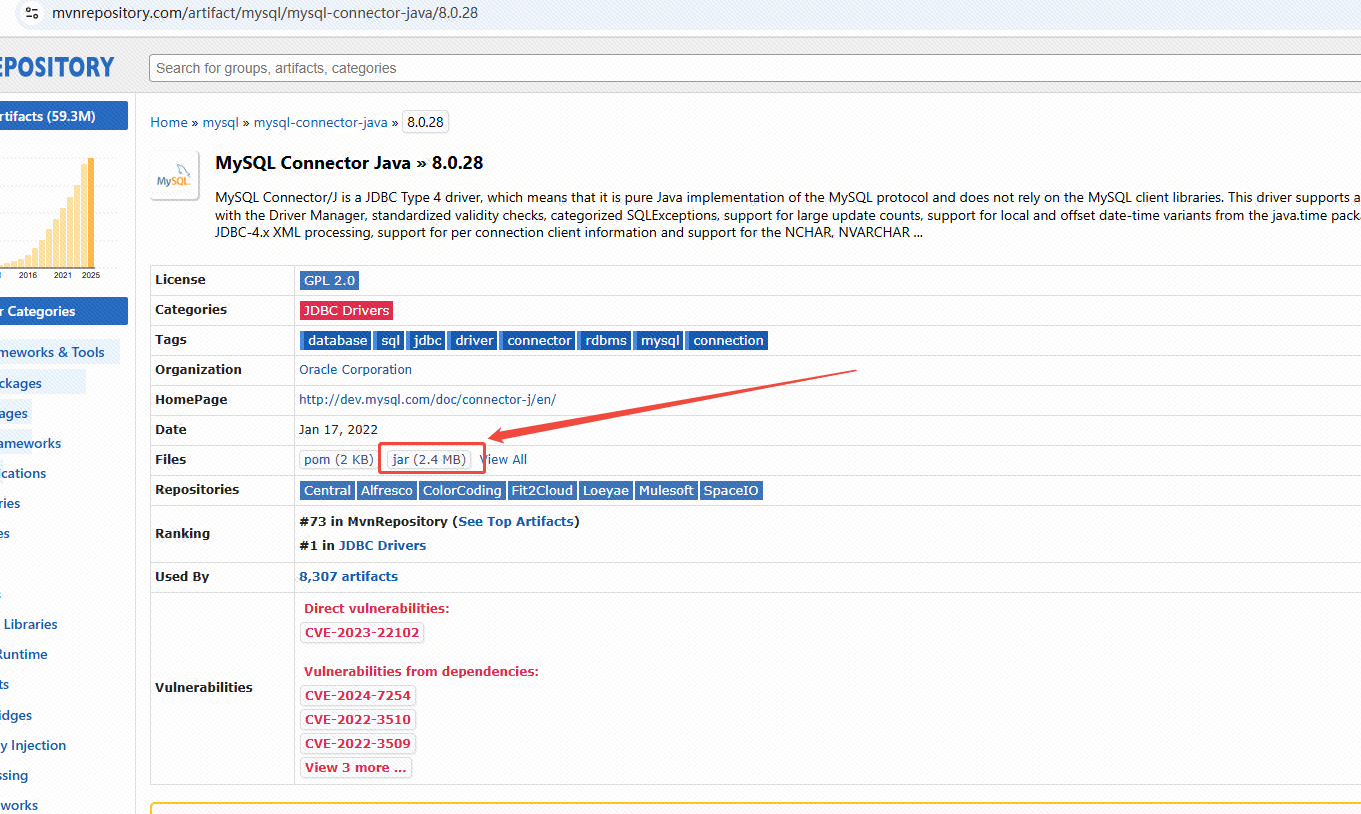Open the CVE-2022-3510 vulnerability
This screenshot has height=814, width=1361.
(x=358, y=719)
